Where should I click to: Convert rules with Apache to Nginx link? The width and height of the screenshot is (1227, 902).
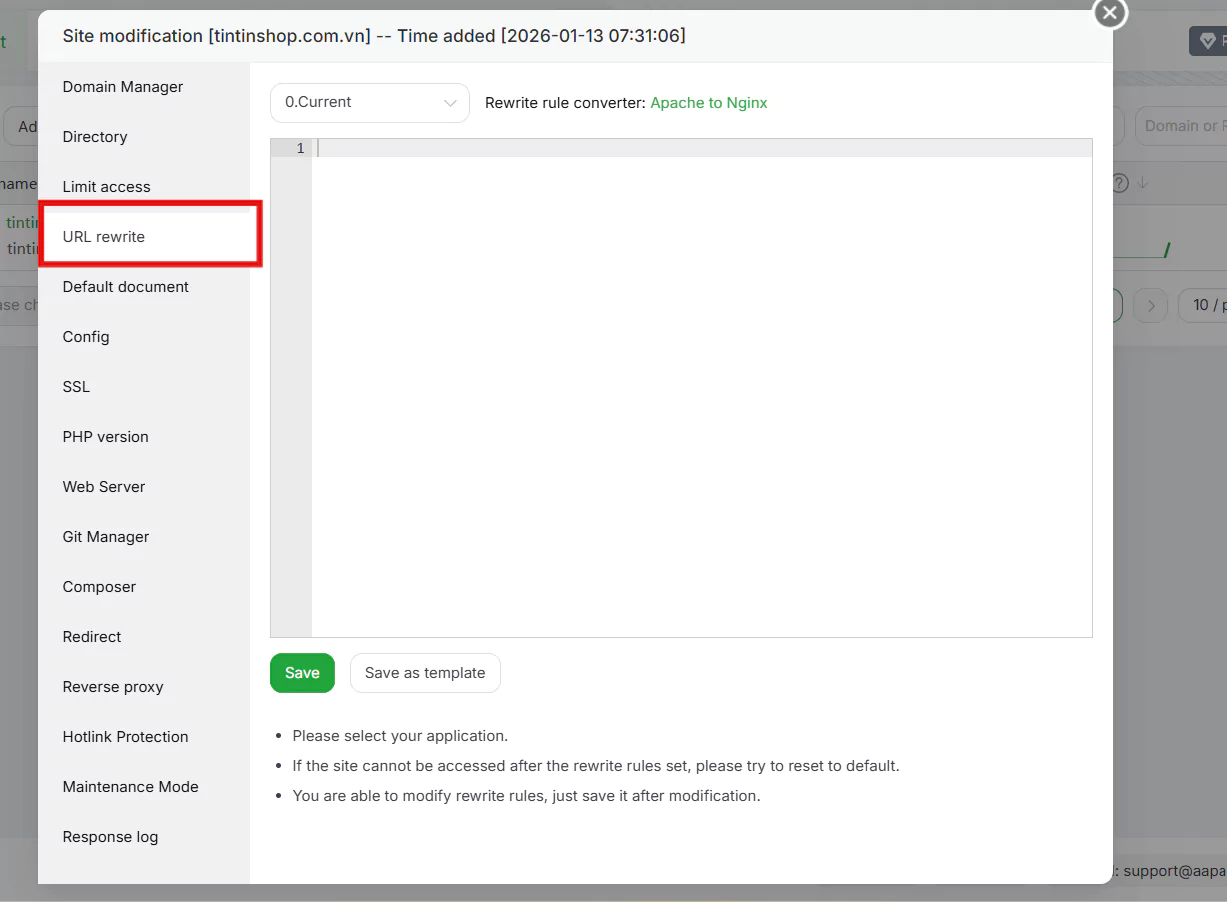click(x=708, y=102)
